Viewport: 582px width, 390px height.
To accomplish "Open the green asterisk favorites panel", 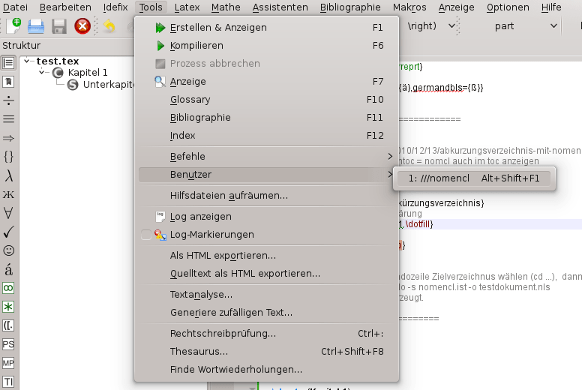I will 8,307.
